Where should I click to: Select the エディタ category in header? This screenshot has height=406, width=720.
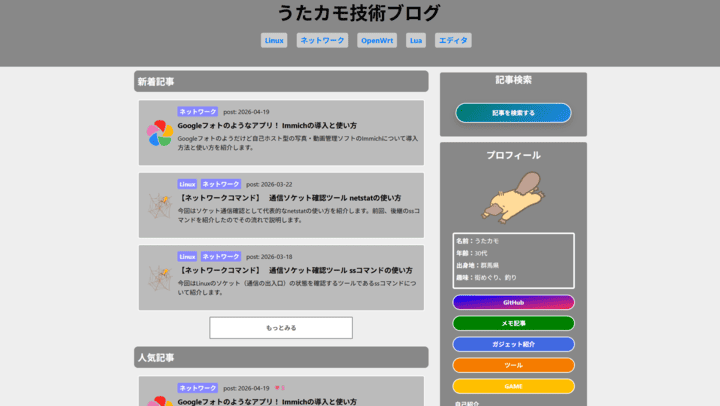(453, 40)
